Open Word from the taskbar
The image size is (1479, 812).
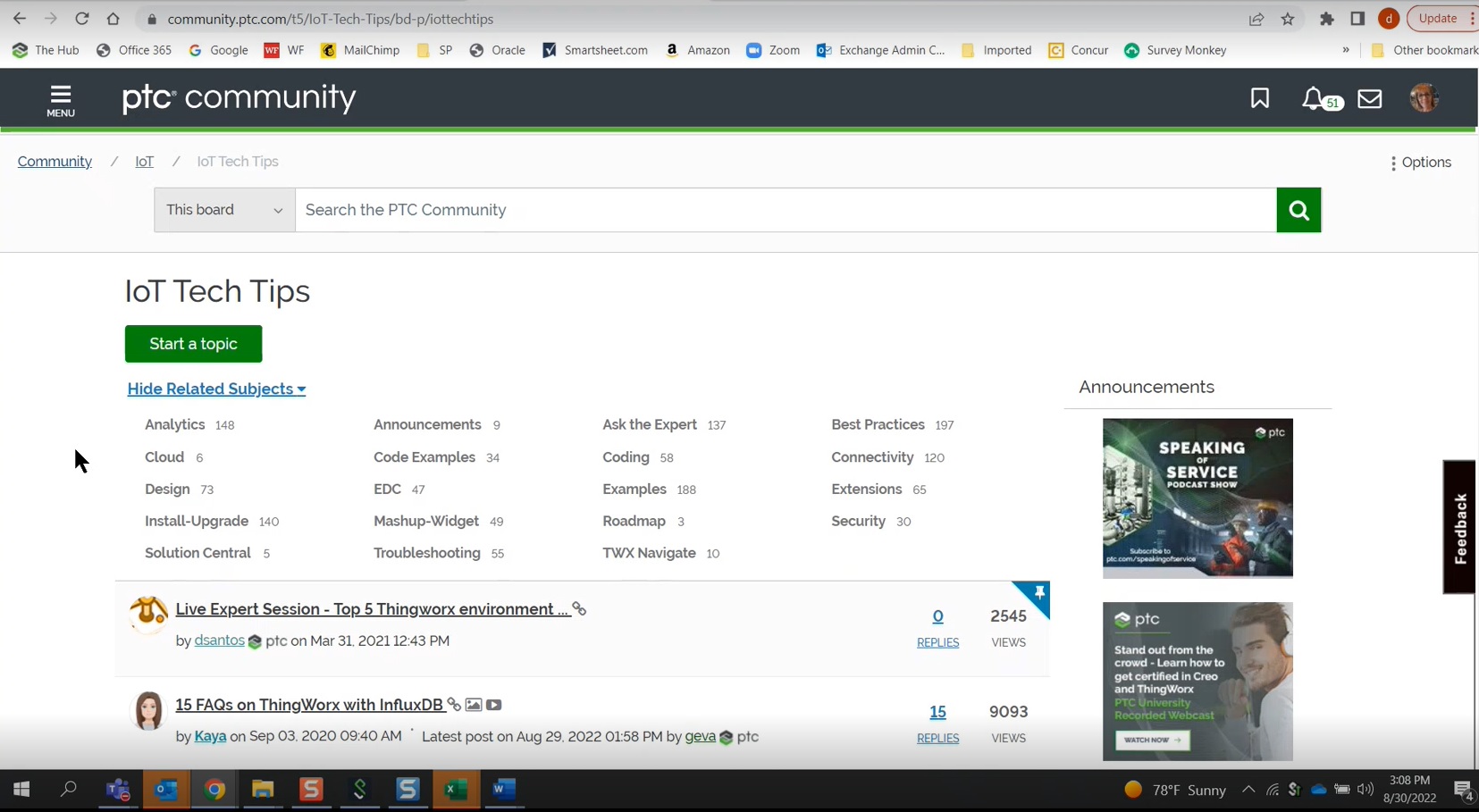click(x=503, y=790)
